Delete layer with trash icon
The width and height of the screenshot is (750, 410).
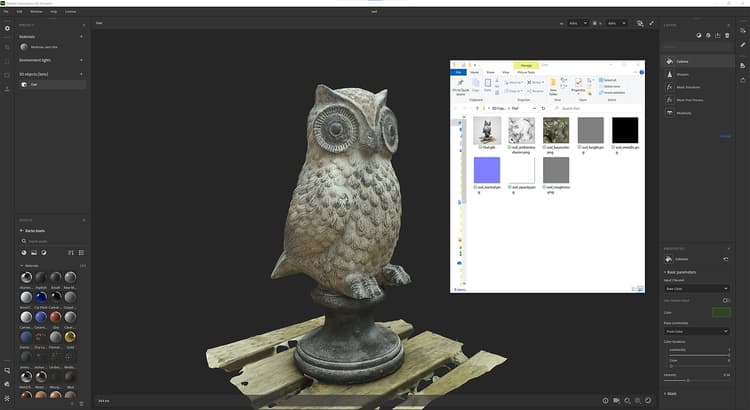tap(727, 35)
